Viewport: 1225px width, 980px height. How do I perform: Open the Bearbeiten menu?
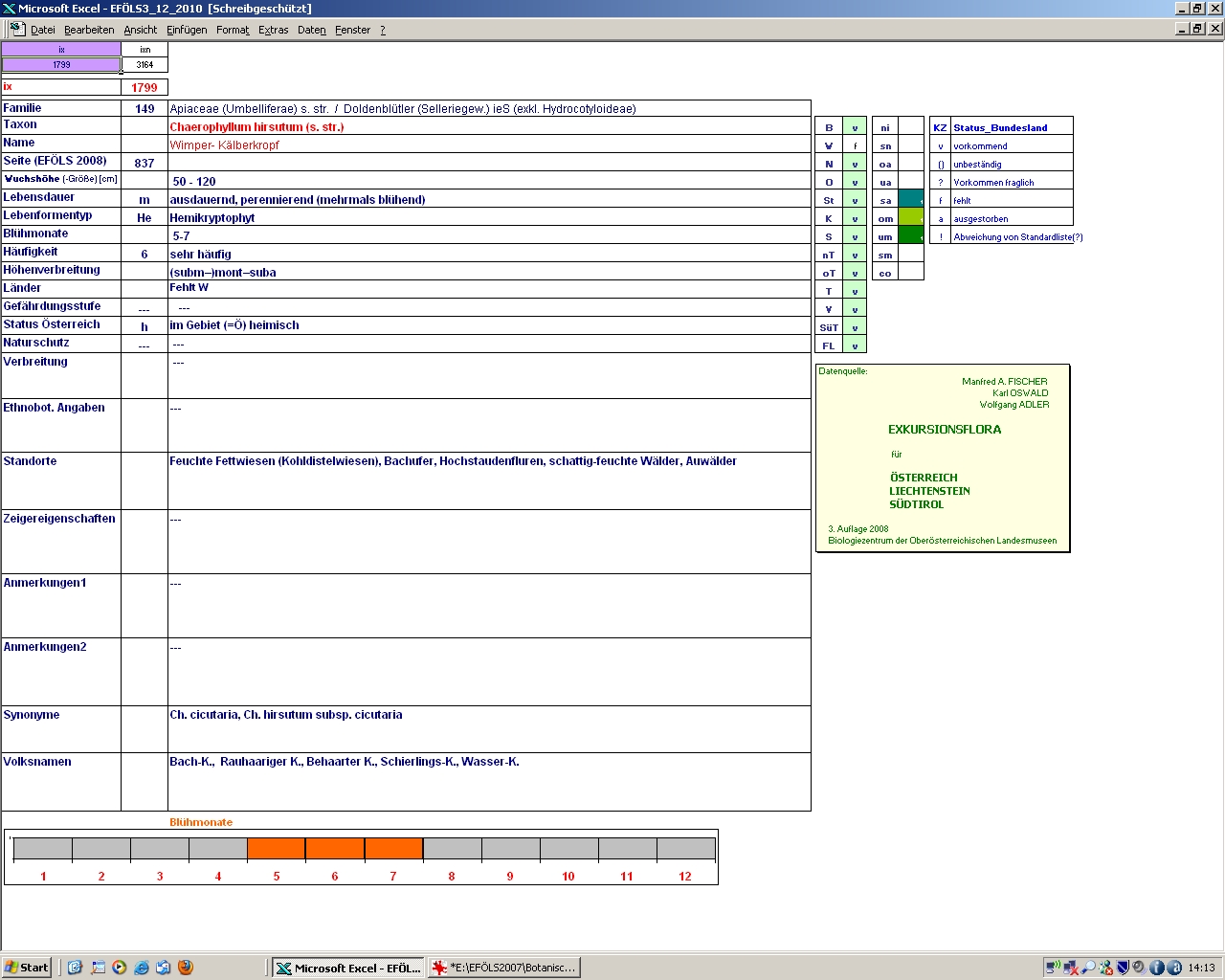pos(89,30)
